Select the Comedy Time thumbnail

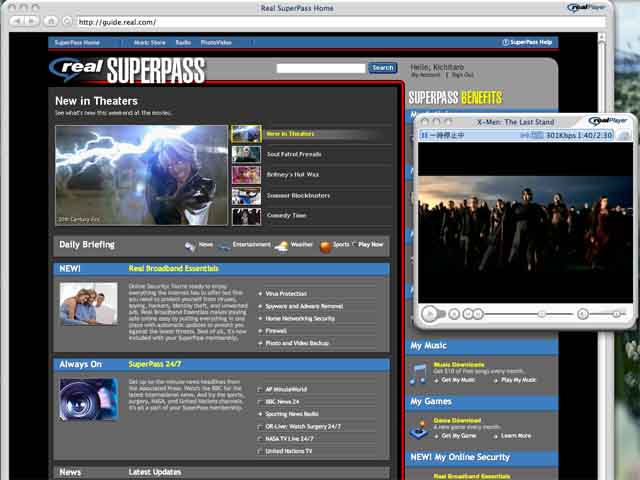246,216
